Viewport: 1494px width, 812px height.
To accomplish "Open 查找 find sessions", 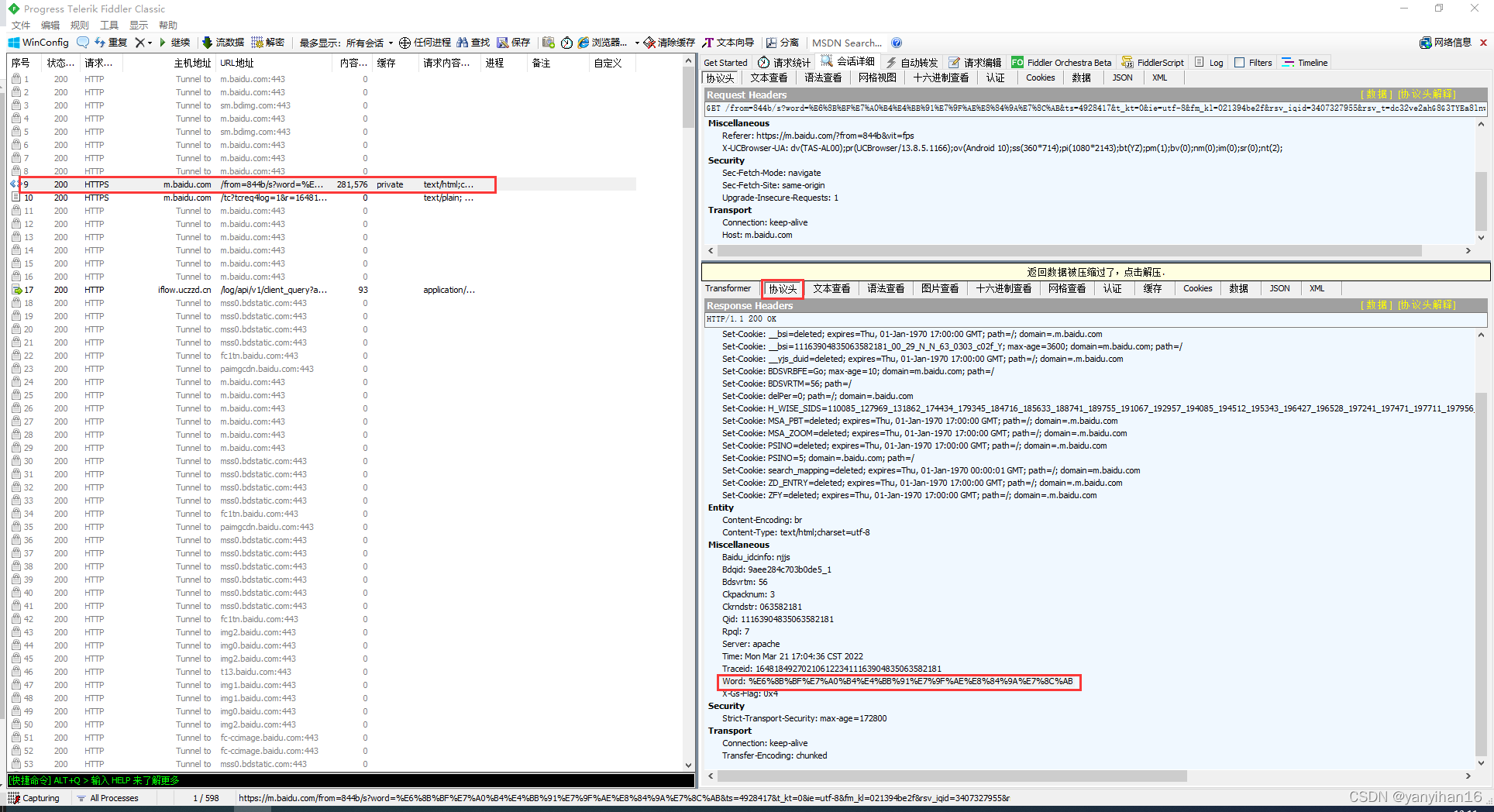I will pyautogui.click(x=473, y=43).
